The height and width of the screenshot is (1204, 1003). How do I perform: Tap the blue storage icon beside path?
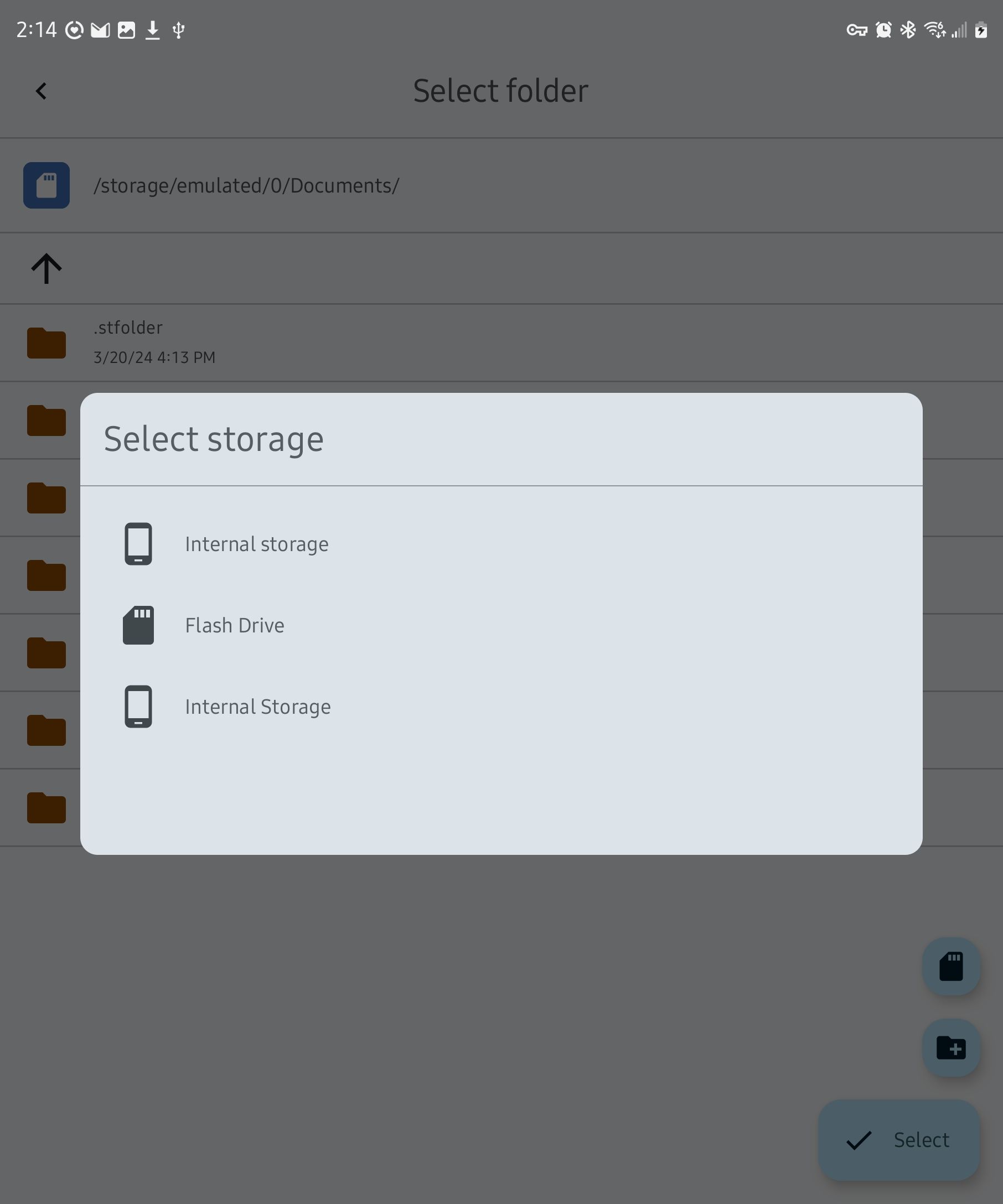point(46,185)
